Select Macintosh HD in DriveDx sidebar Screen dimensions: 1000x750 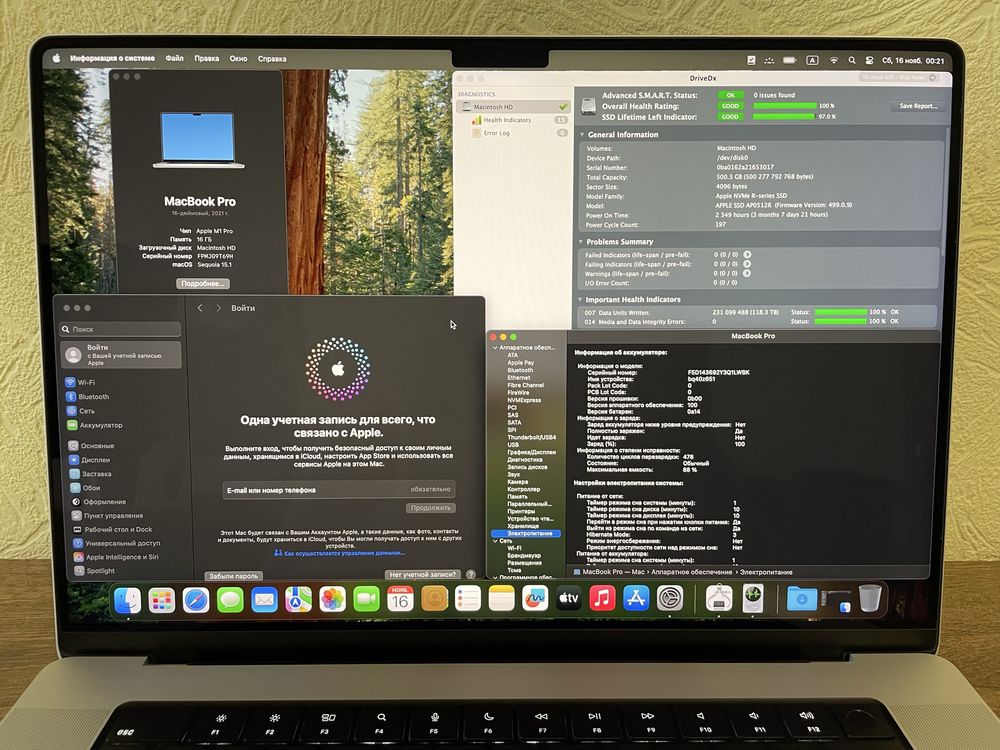coord(513,107)
